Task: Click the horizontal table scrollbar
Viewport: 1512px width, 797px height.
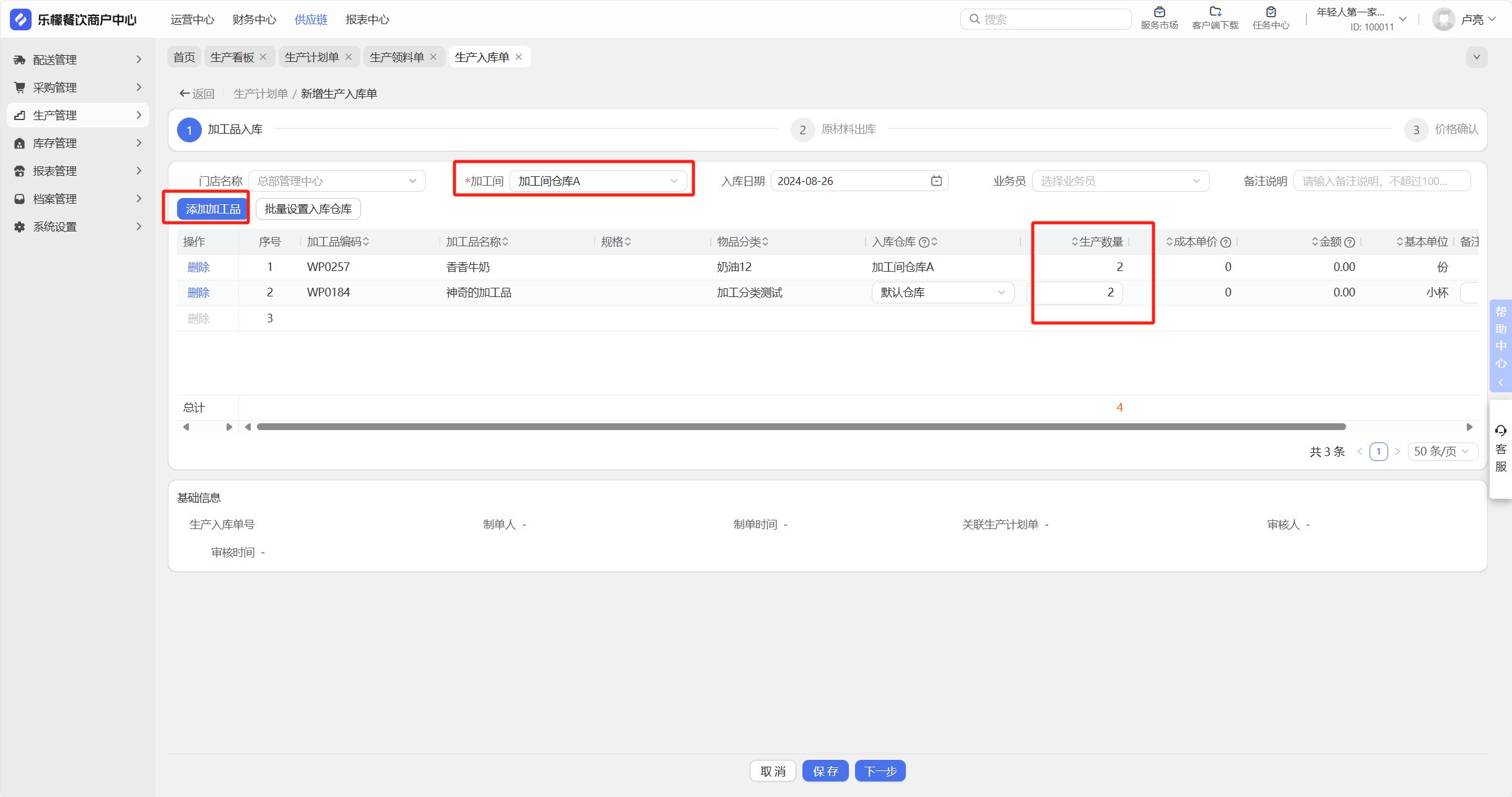Action: tap(801, 427)
